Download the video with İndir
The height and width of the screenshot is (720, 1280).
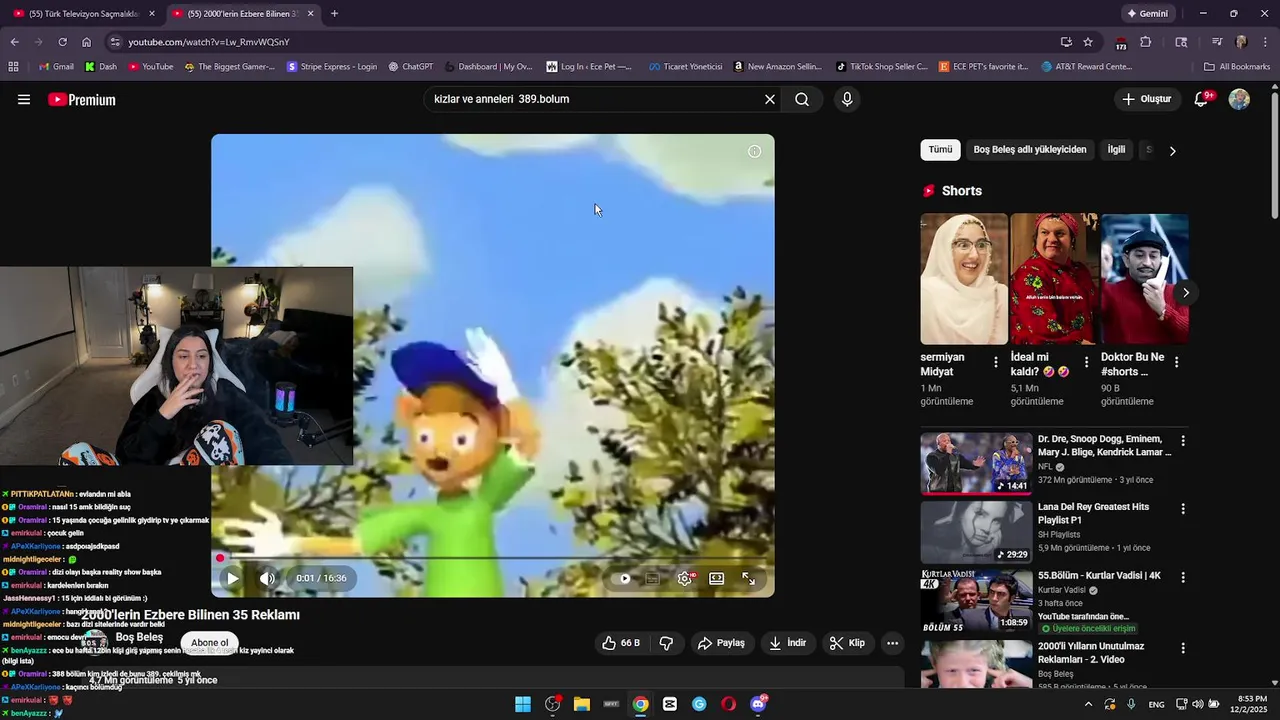point(787,643)
